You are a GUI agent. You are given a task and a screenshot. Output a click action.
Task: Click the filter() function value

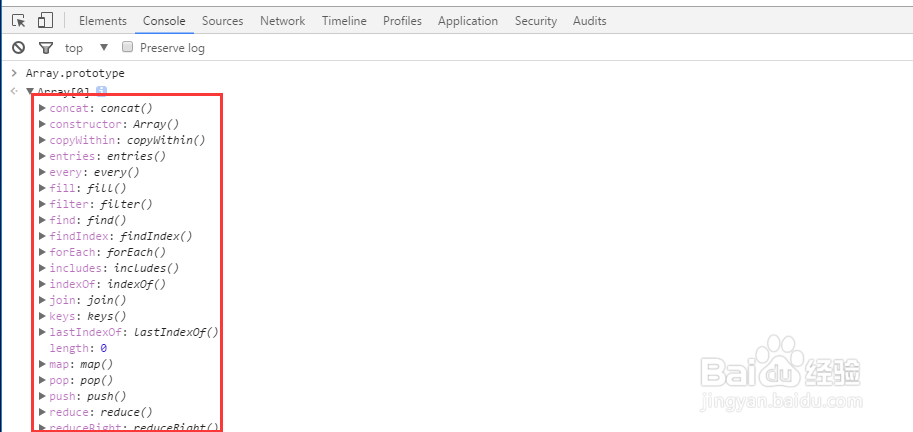pyautogui.click(x=126, y=204)
